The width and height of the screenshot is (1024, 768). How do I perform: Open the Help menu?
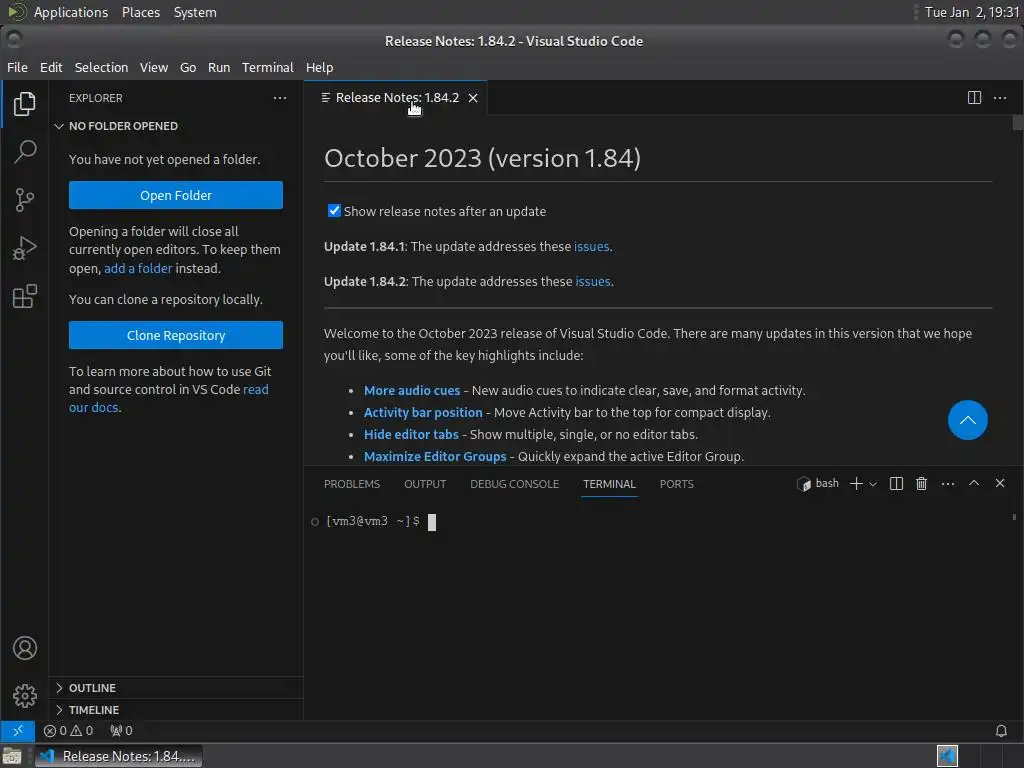[x=319, y=67]
